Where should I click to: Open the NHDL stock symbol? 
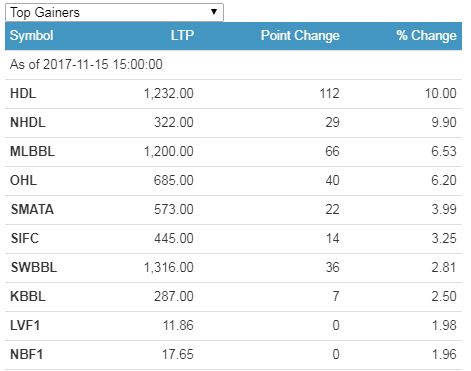[x=28, y=122]
